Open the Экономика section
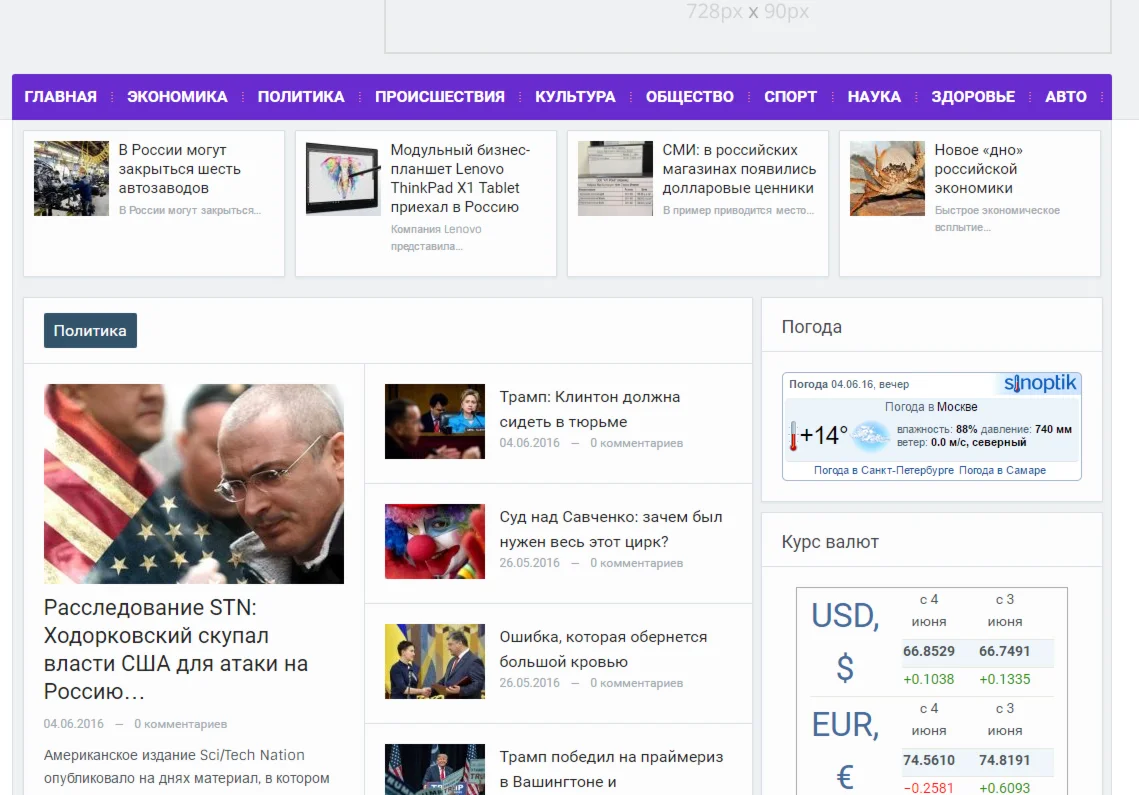Viewport: 1139px width, 795px height. click(177, 97)
